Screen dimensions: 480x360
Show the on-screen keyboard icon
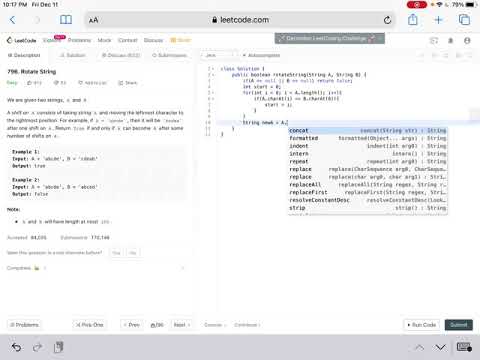click(x=464, y=347)
